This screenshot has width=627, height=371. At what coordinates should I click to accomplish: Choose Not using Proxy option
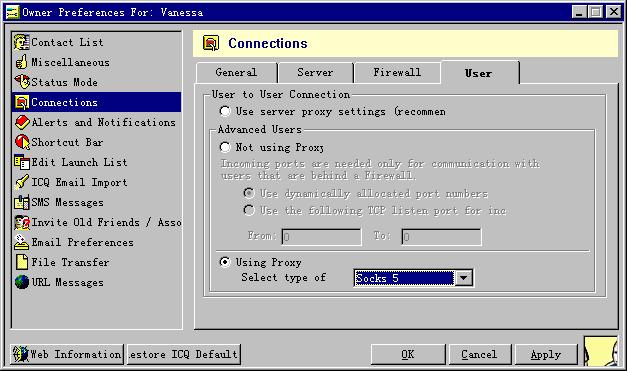tap(225, 147)
